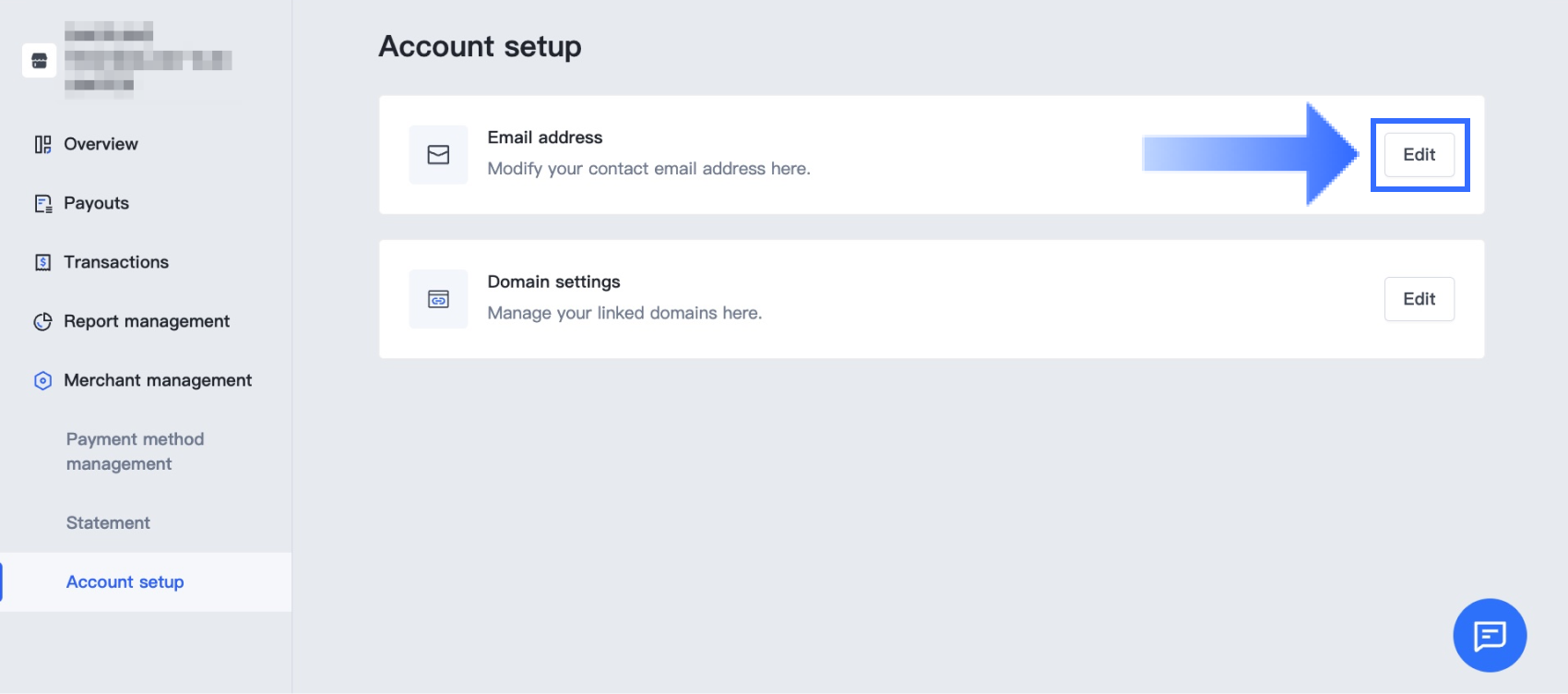This screenshot has height=694, width=1568.
Task: Click the envelope icon for Email address
Action: pos(438,155)
